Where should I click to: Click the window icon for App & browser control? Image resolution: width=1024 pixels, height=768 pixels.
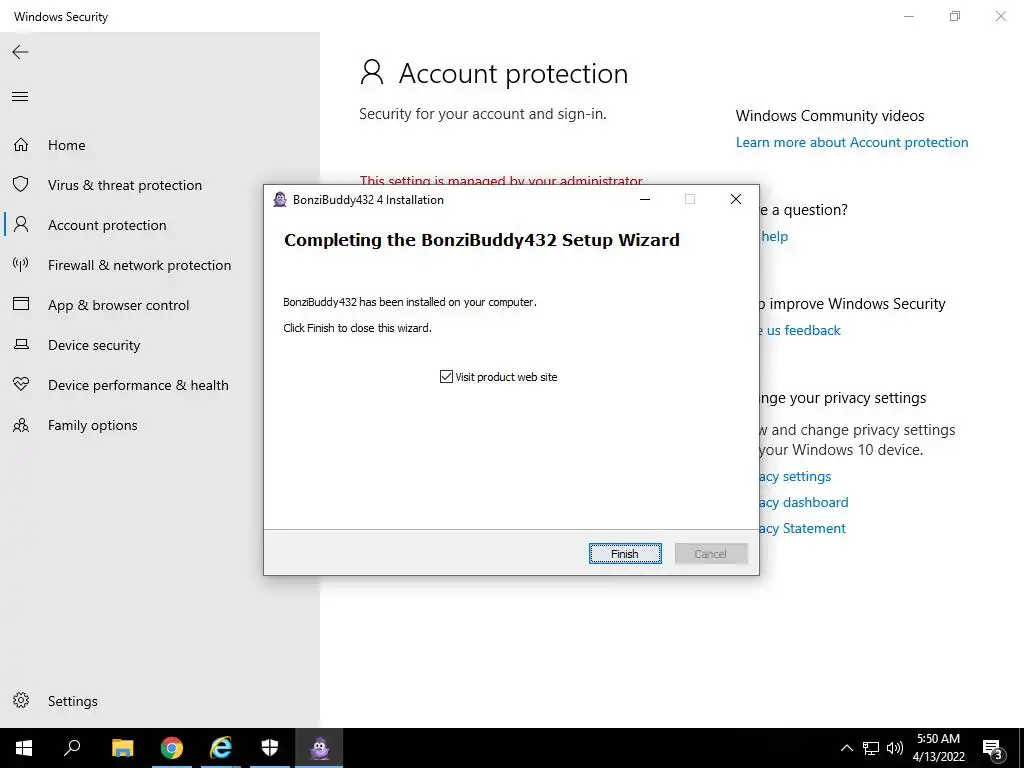[x=21, y=304]
